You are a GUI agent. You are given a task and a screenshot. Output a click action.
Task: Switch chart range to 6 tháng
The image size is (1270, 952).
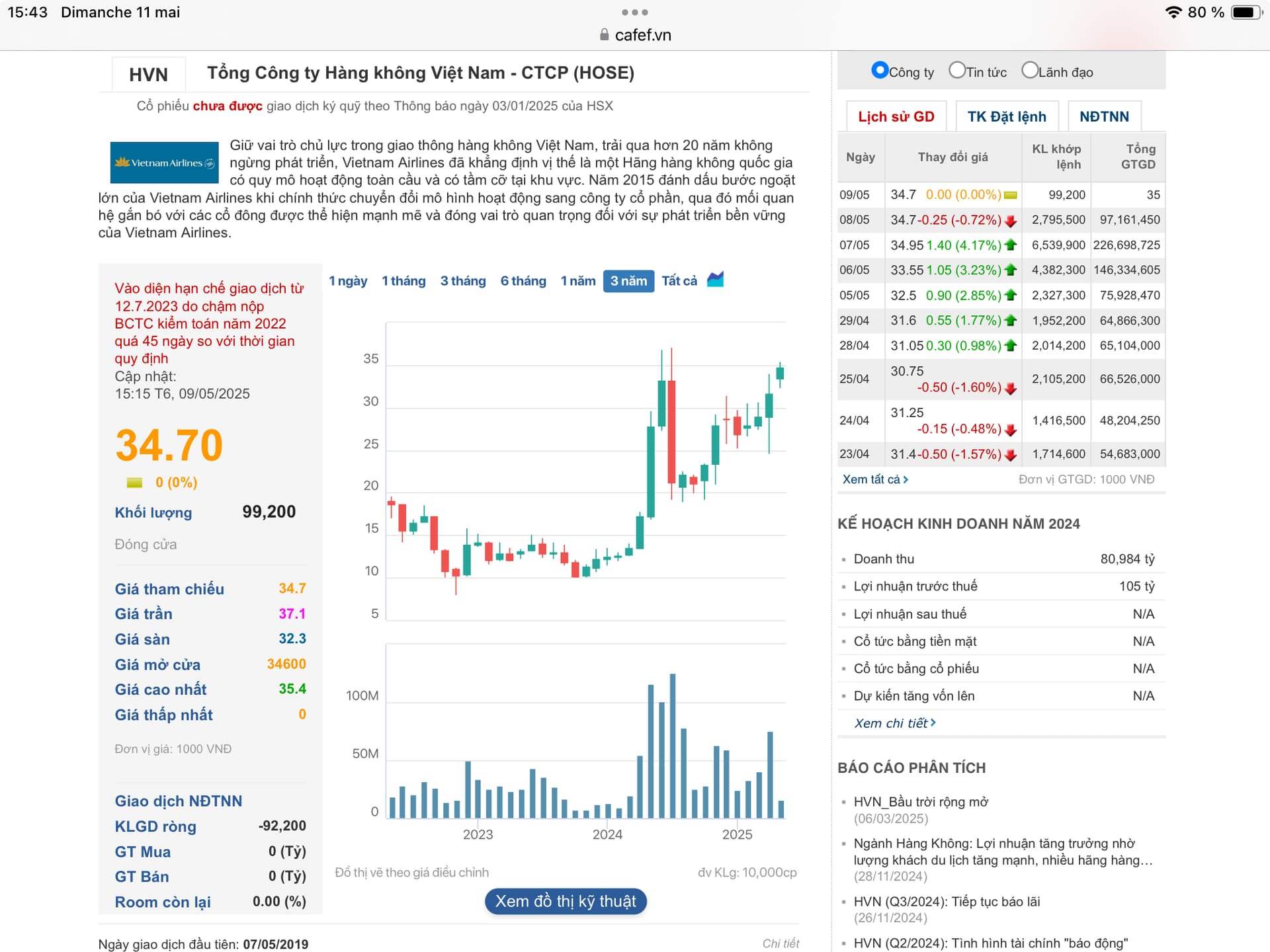[x=523, y=281]
